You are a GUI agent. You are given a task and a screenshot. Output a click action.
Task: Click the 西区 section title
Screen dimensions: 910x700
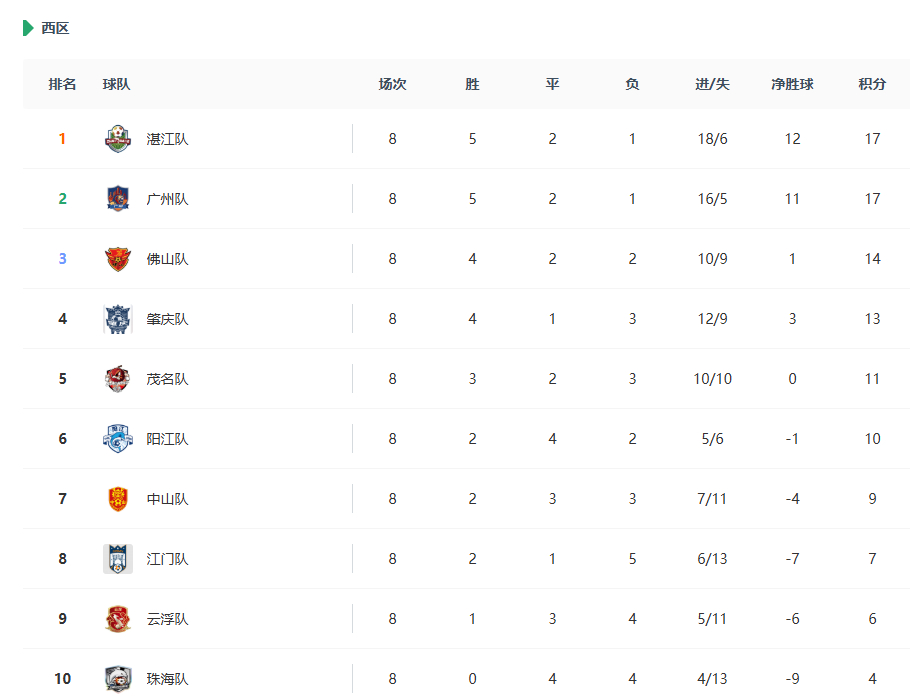click(x=55, y=28)
